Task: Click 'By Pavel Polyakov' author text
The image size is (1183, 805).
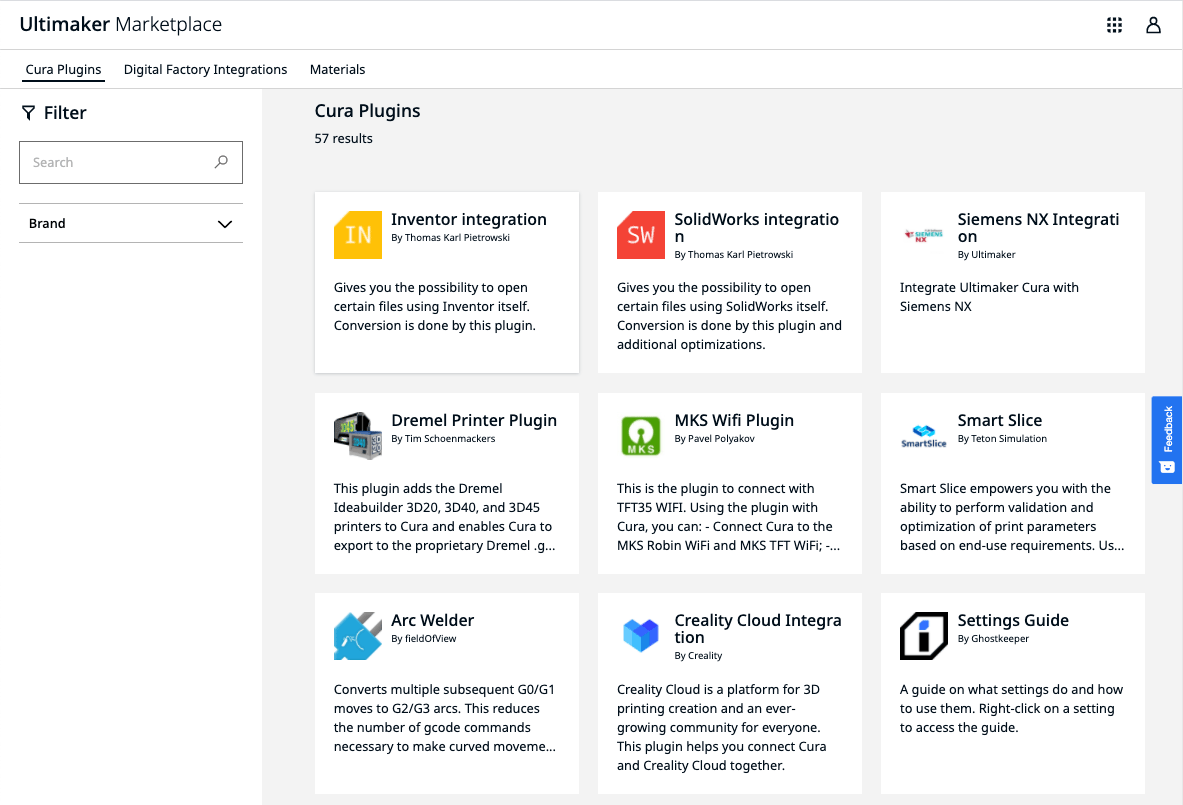Action: click(x=714, y=438)
